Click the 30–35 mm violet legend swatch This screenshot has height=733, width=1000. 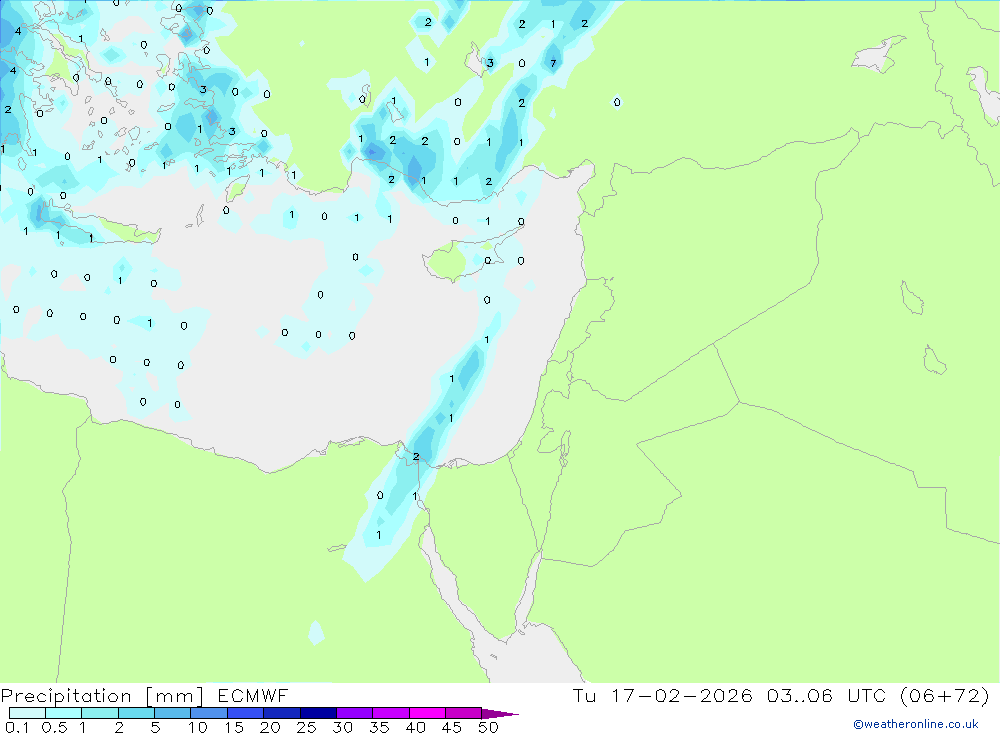click(354, 713)
